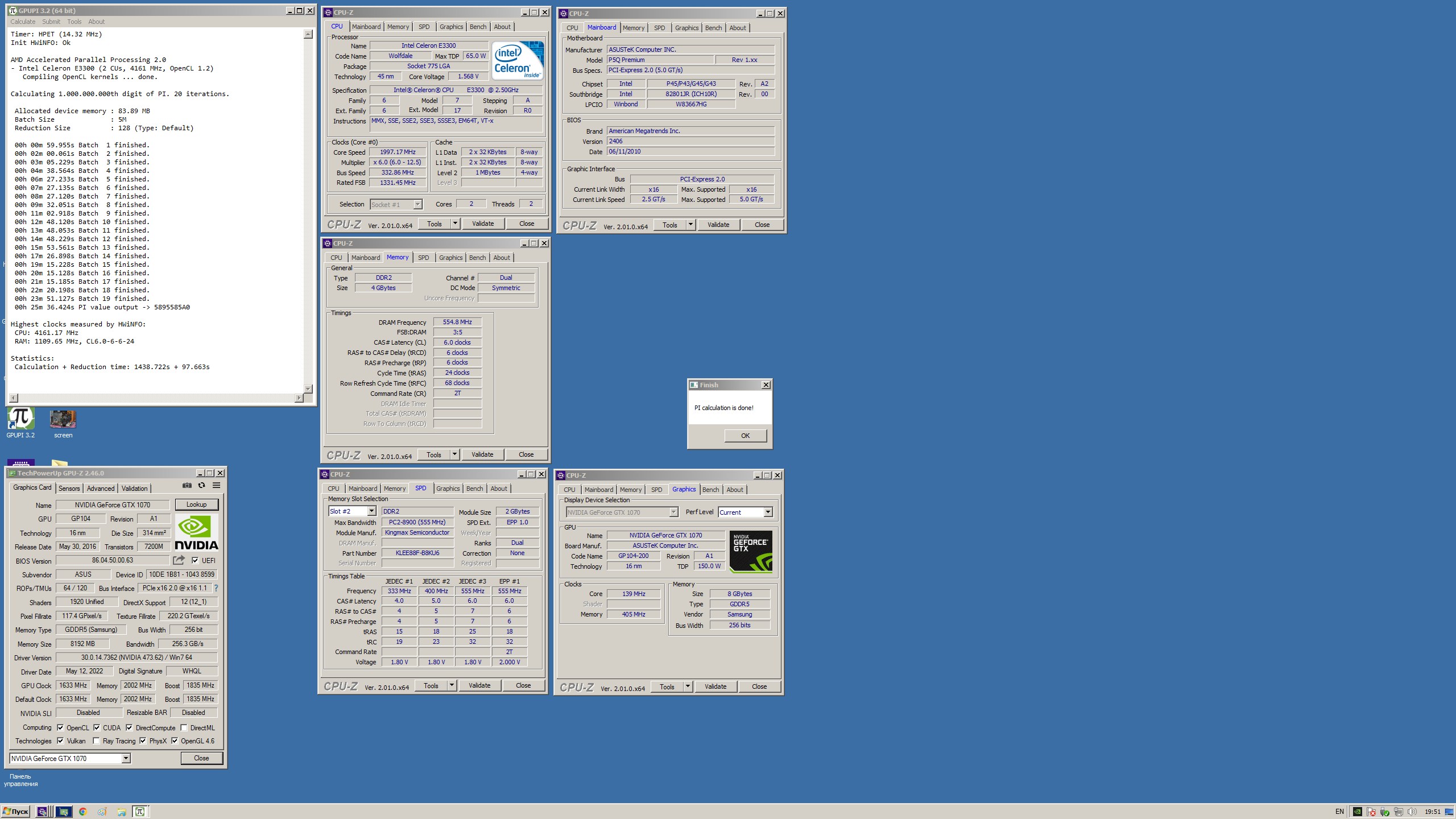Click the Bus Interface question mark help icon

[216, 588]
